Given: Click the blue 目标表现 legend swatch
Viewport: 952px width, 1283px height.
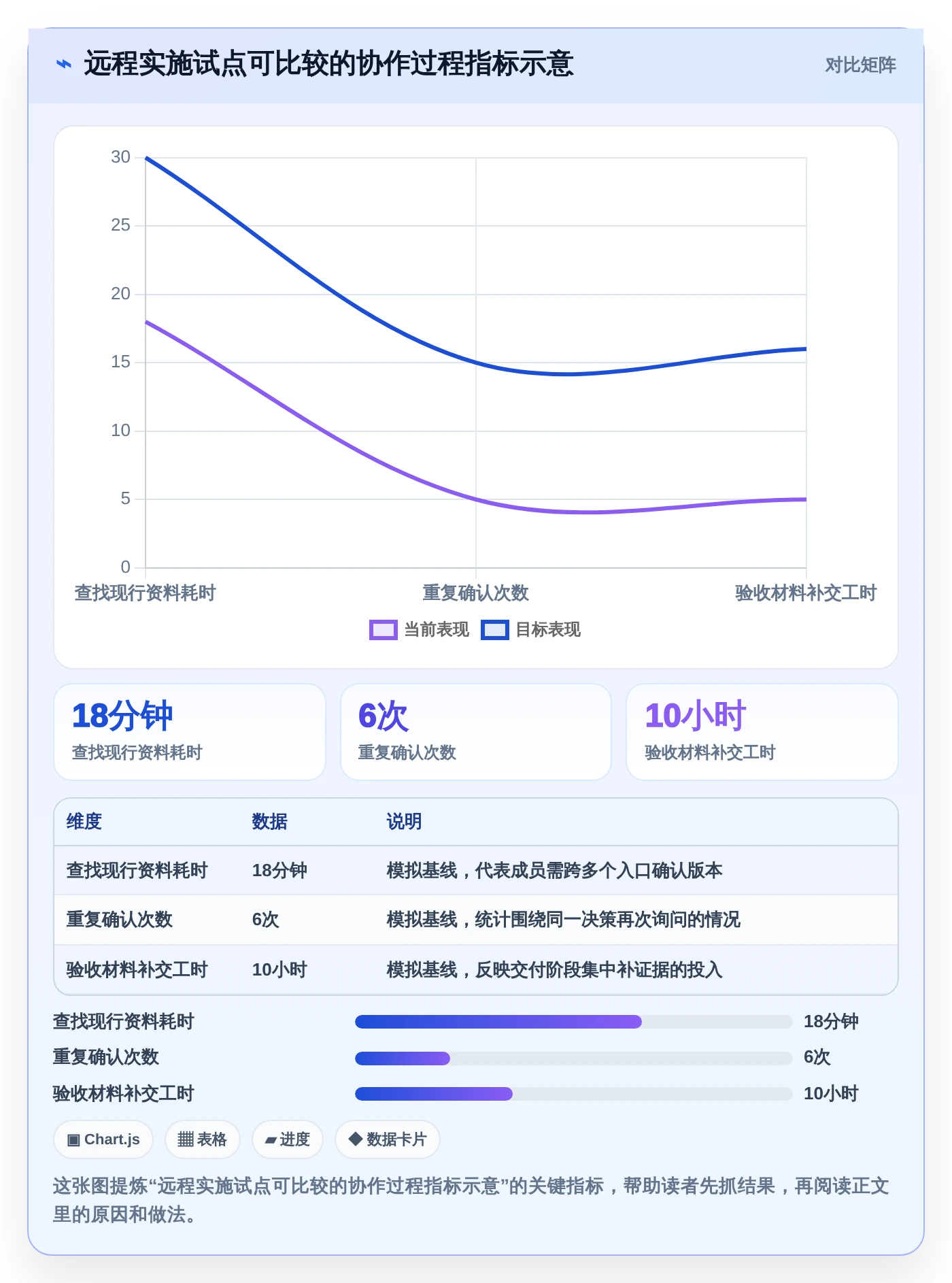Looking at the screenshot, I should pyautogui.click(x=494, y=630).
